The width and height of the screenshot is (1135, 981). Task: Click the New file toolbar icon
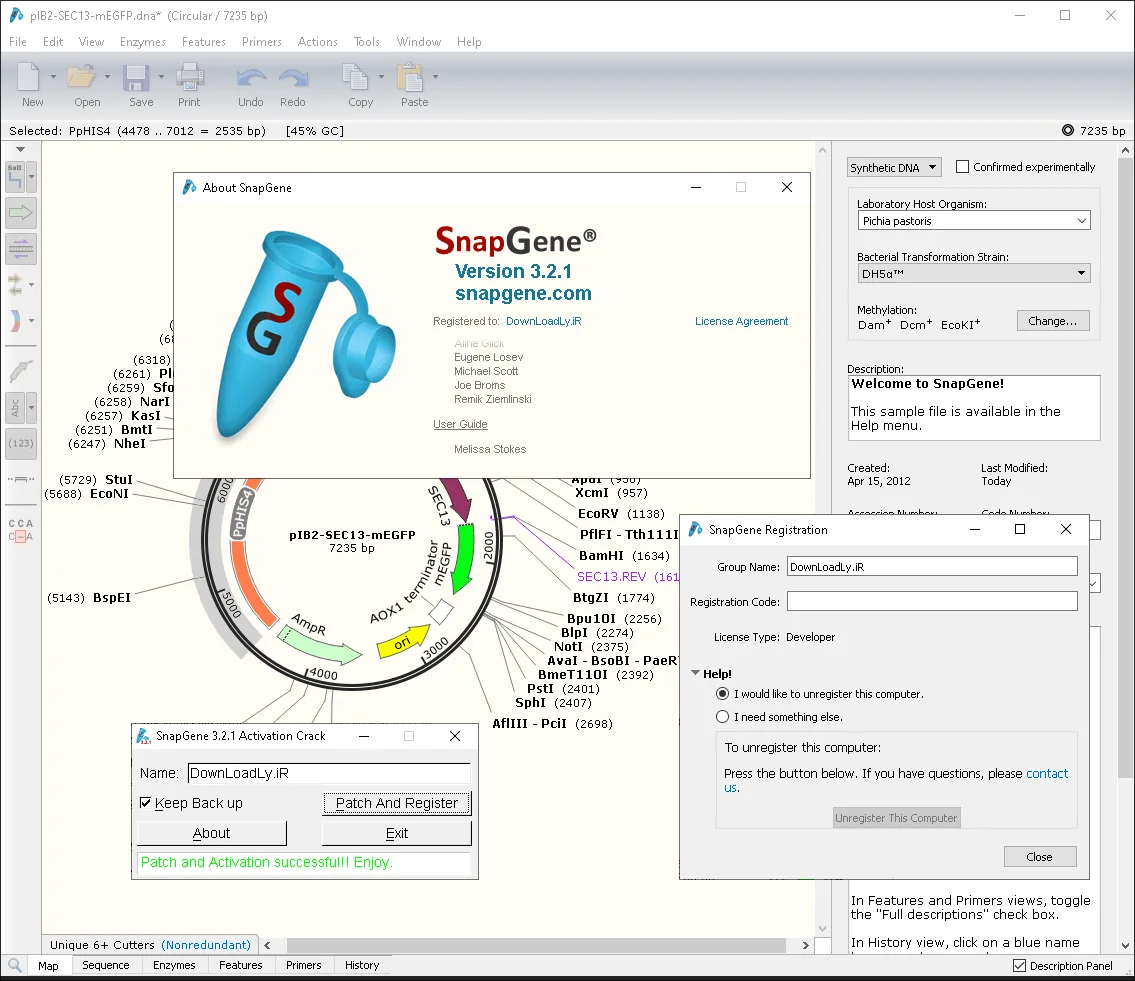28,77
